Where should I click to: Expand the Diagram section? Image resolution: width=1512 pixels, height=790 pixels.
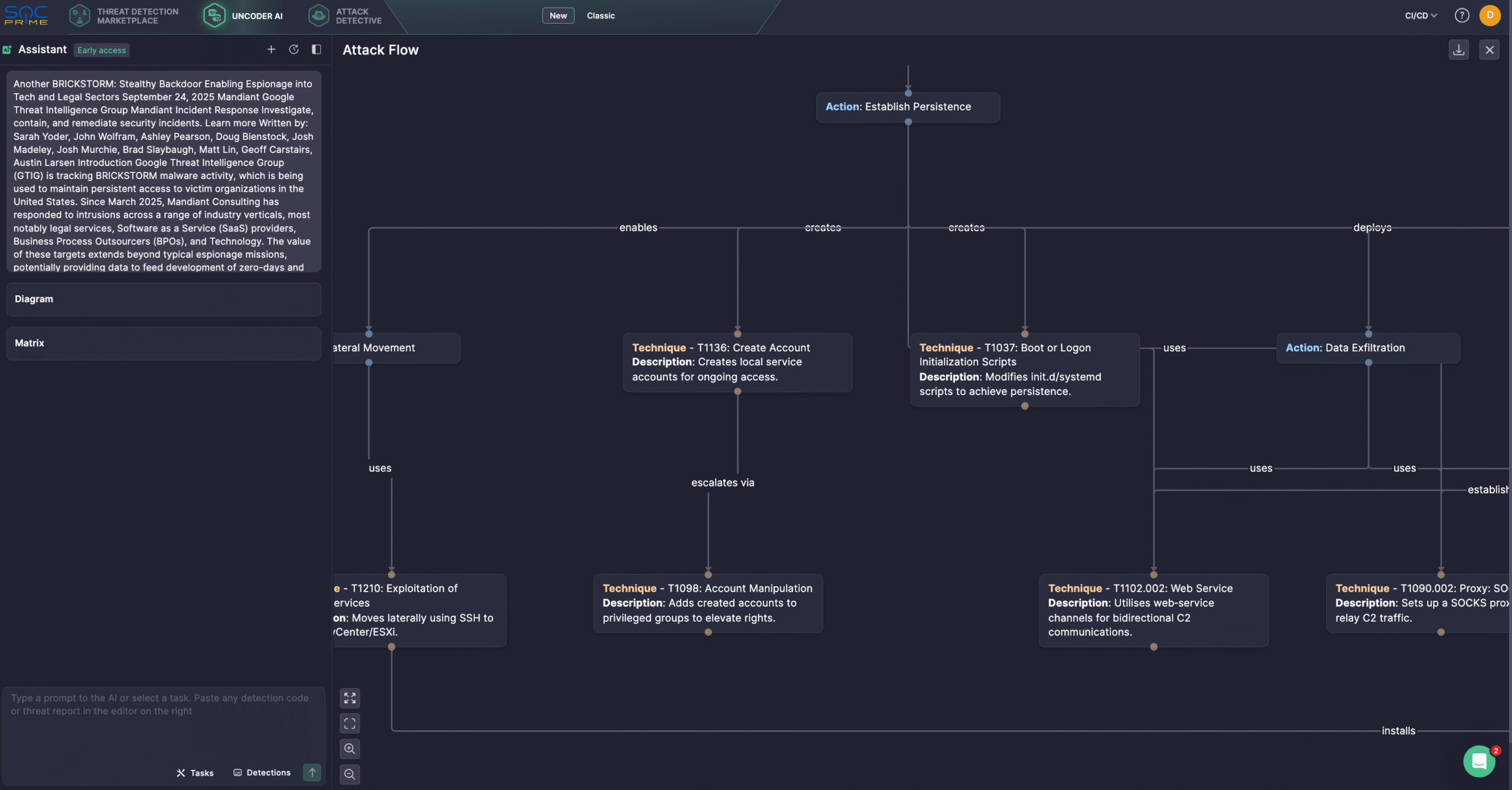(164, 299)
